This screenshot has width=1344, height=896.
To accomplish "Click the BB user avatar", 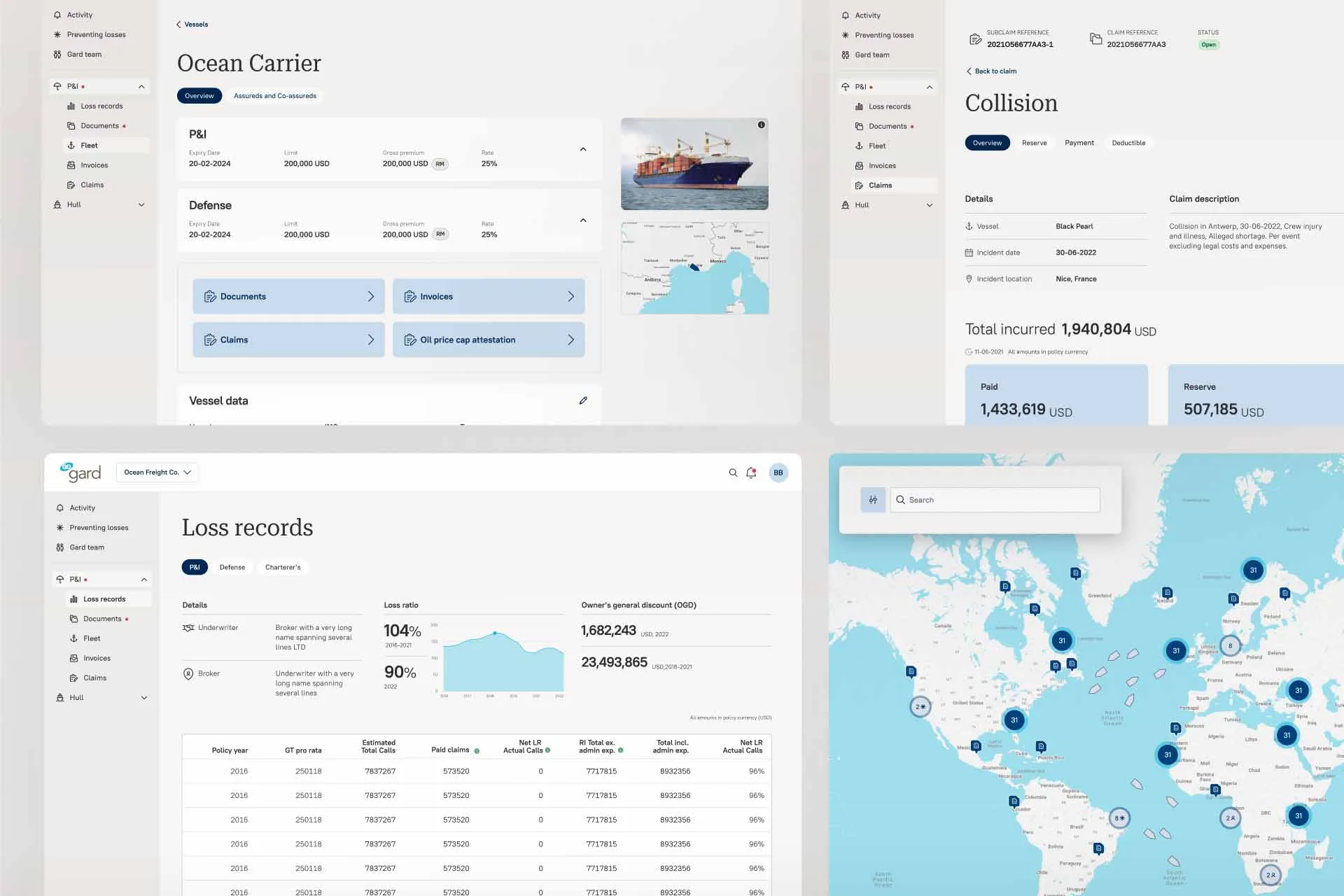I will pos(778,472).
